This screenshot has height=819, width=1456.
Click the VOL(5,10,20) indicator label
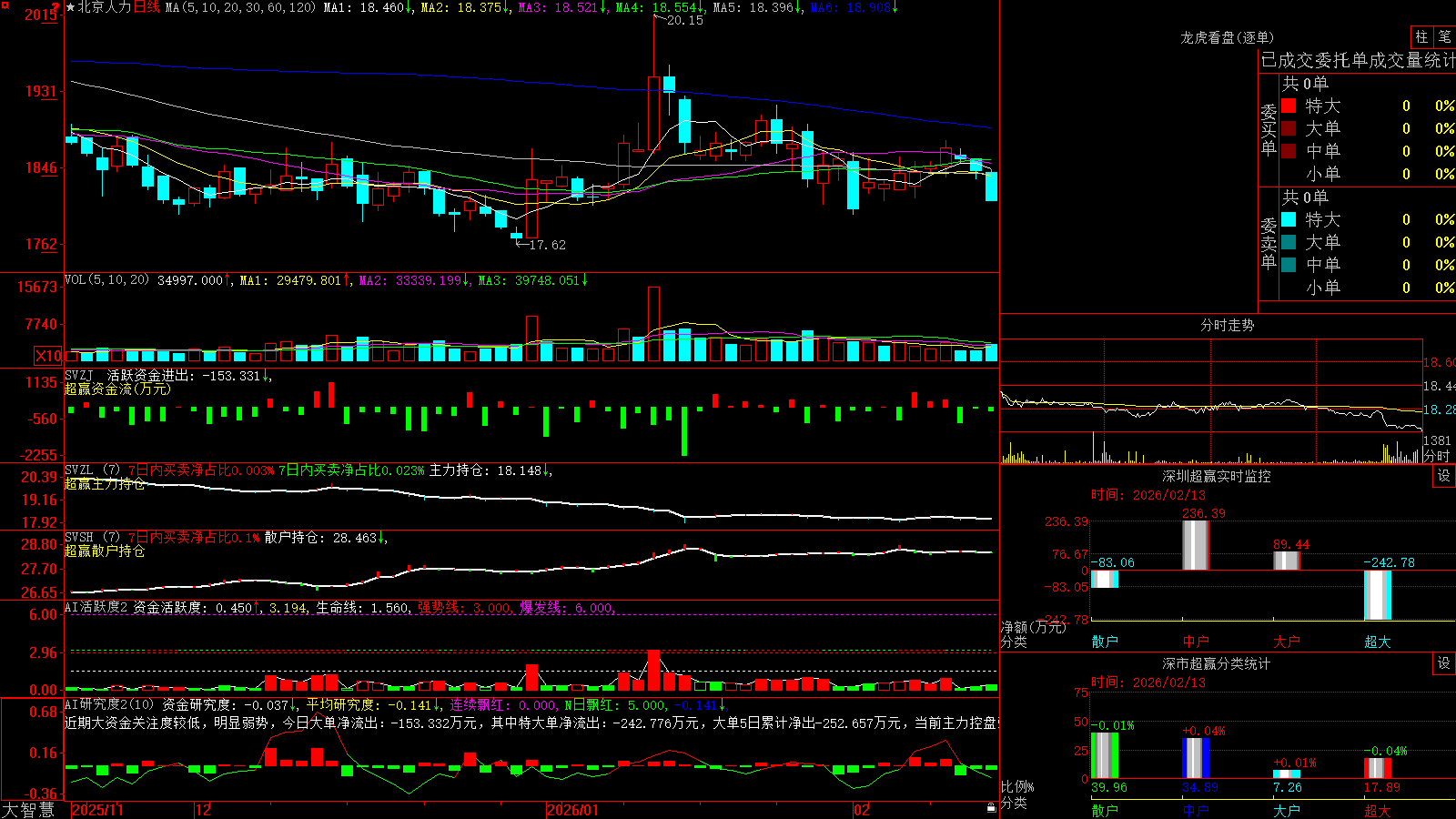[107, 280]
